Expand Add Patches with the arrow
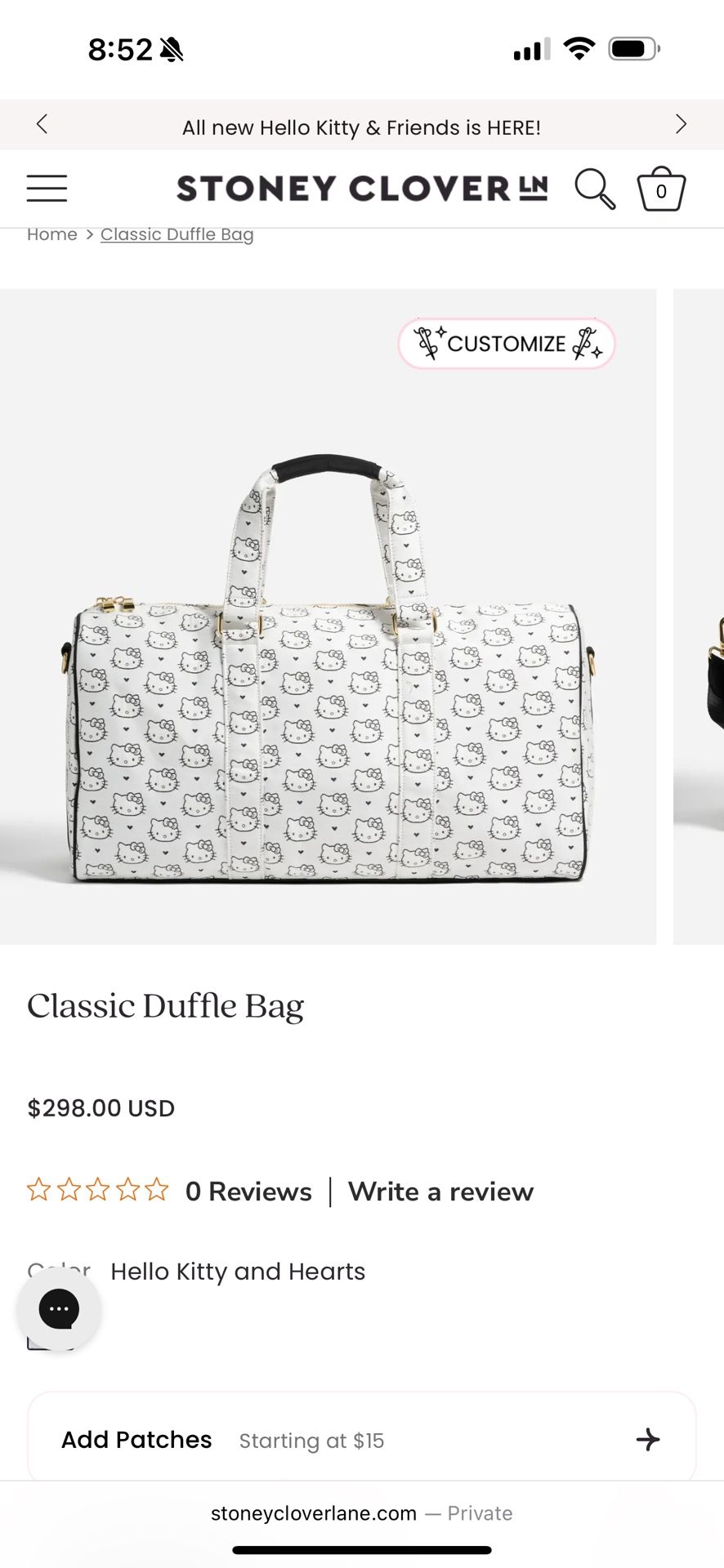Viewport: 724px width, 1568px height. [x=648, y=1439]
